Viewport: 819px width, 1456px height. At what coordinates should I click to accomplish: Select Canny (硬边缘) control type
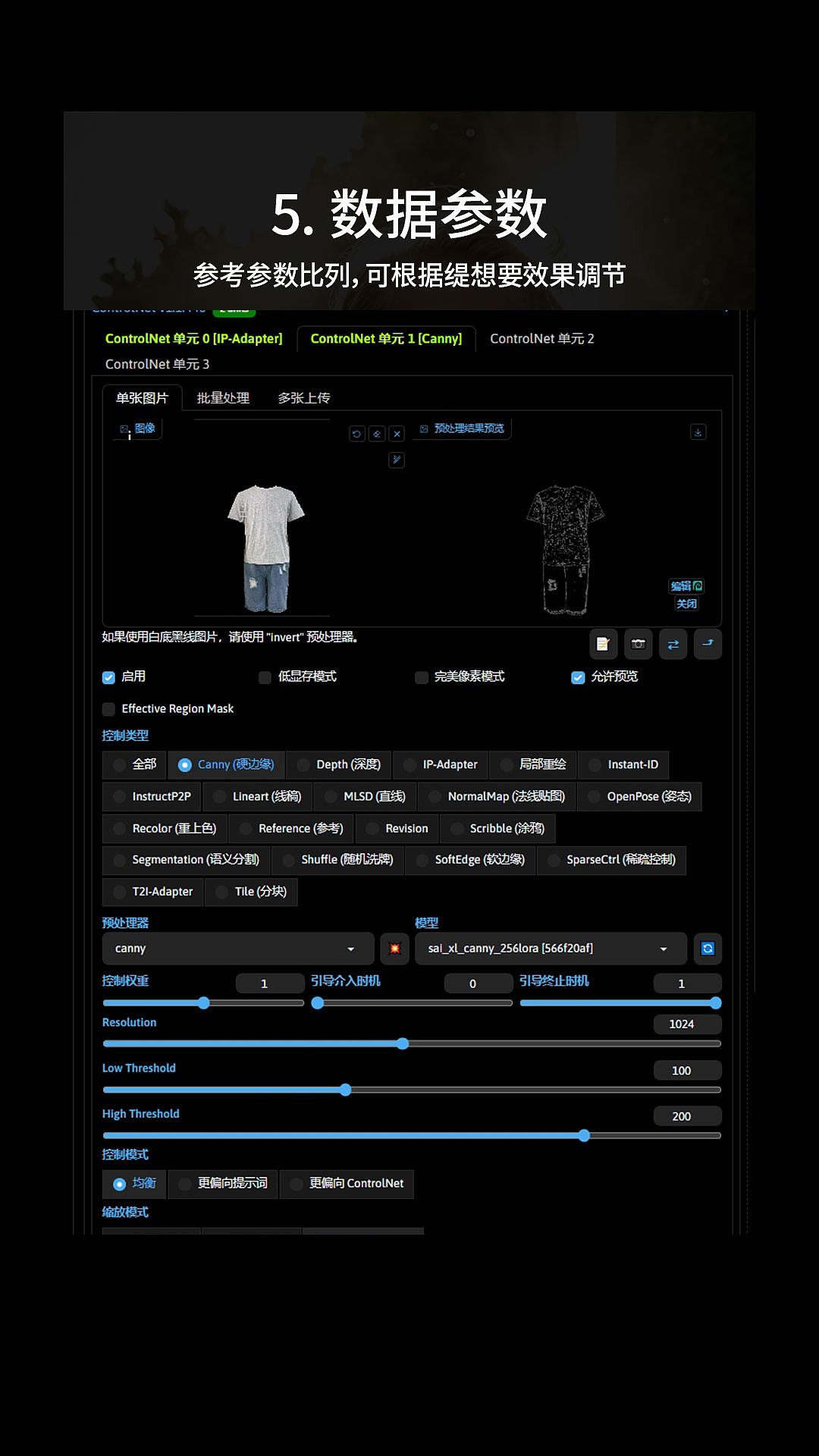coord(226,764)
